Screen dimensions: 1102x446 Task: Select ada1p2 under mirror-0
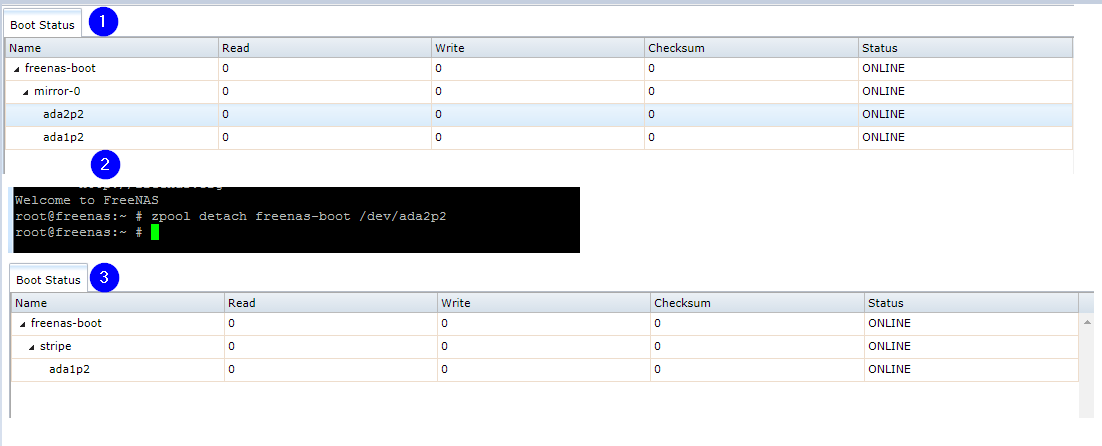click(x=539, y=138)
